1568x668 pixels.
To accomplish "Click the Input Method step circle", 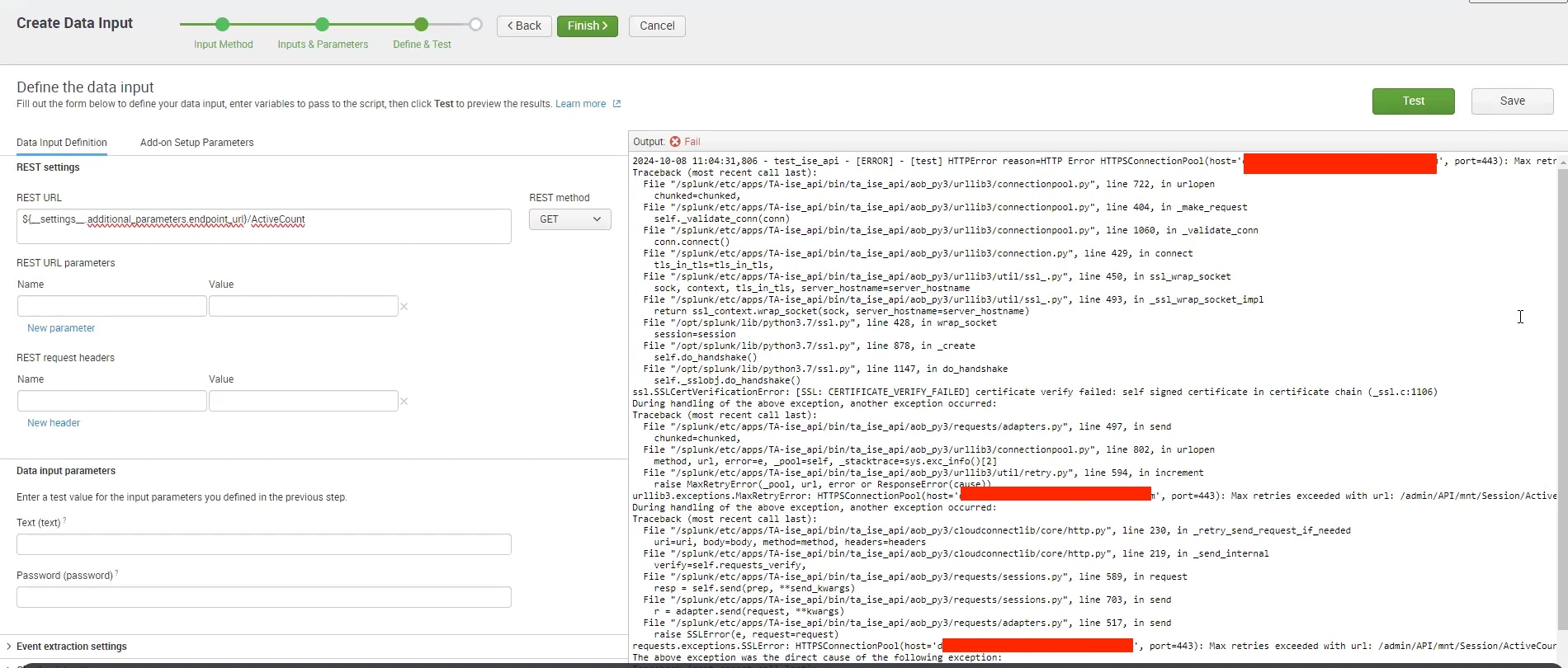I will pos(223,25).
